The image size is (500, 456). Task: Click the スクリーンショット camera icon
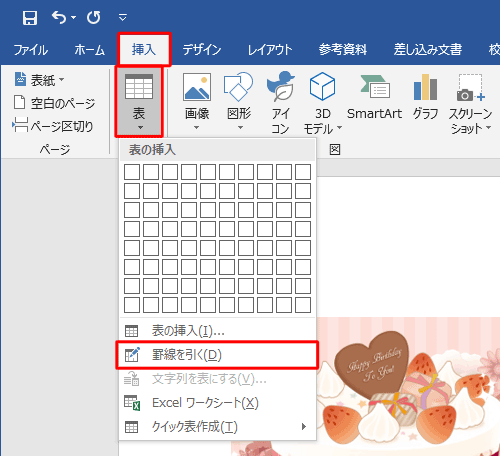click(x=470, y=87)
